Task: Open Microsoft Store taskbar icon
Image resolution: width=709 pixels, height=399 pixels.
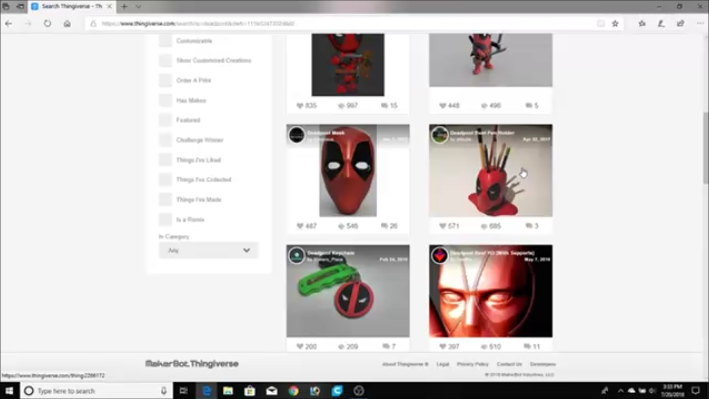Action: pyautogui.click(x=250, y=390)
